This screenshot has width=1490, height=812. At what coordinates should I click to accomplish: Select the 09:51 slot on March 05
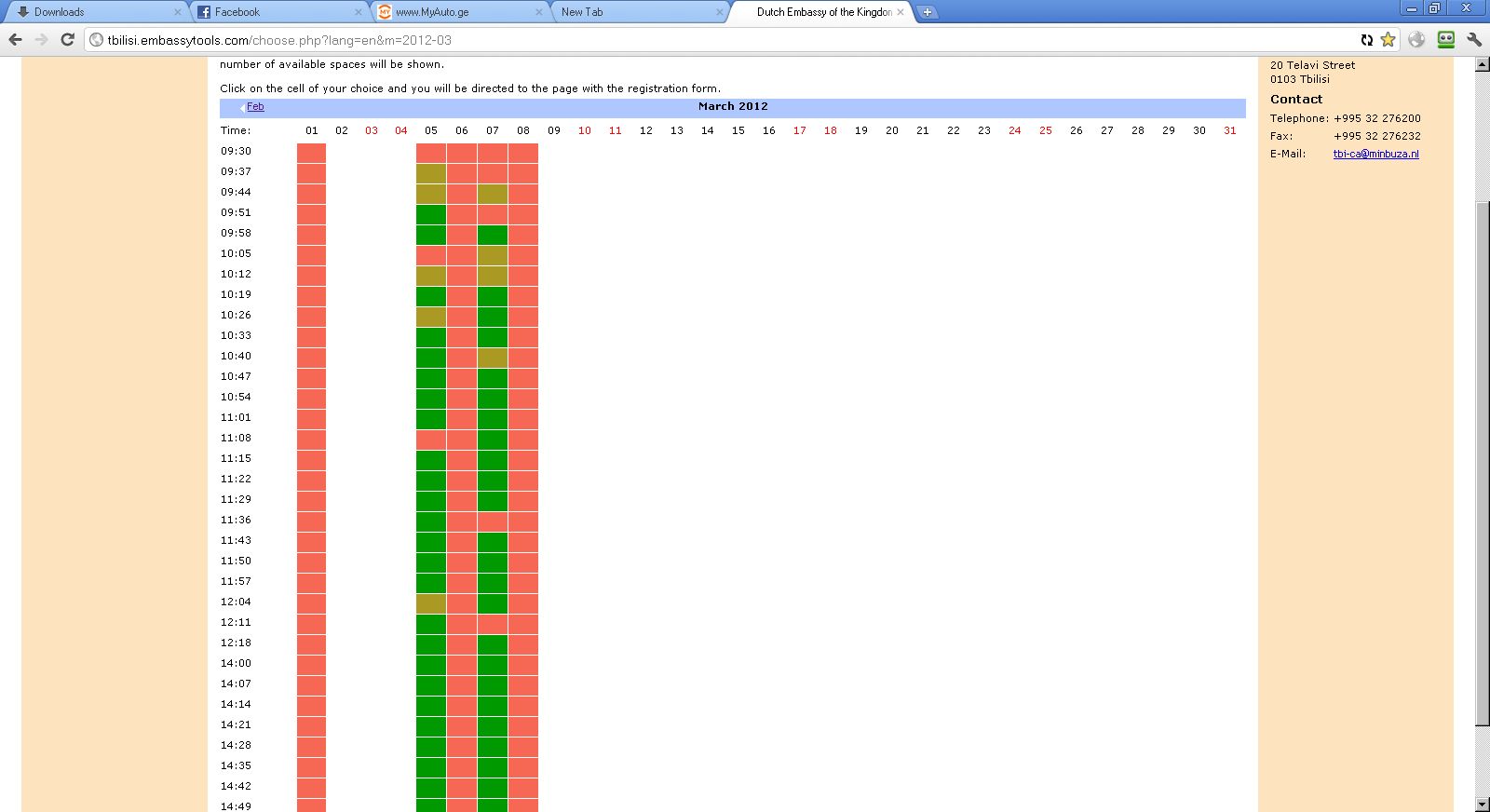(430, 212)
